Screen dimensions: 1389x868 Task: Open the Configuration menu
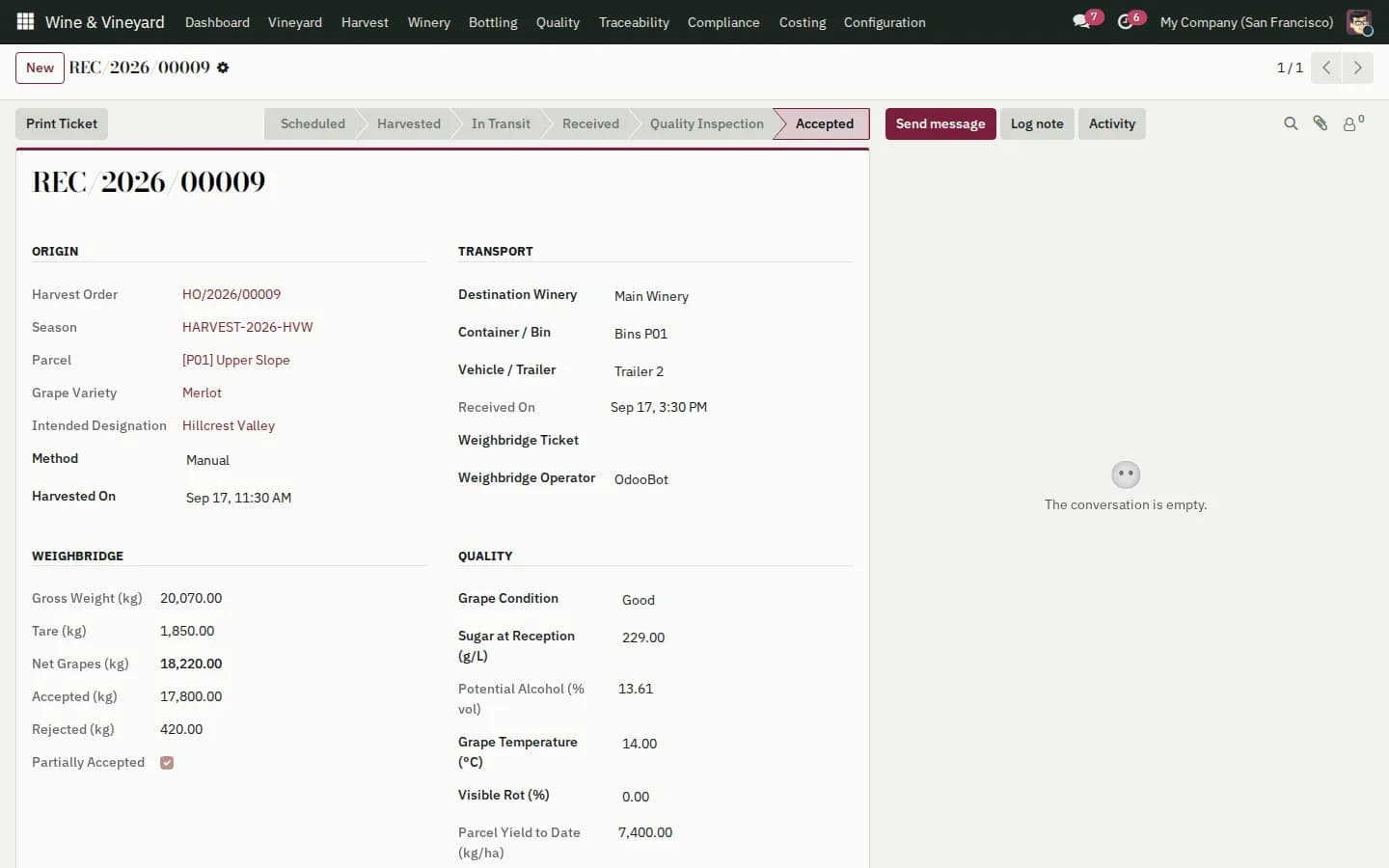[x=885, y=22]
